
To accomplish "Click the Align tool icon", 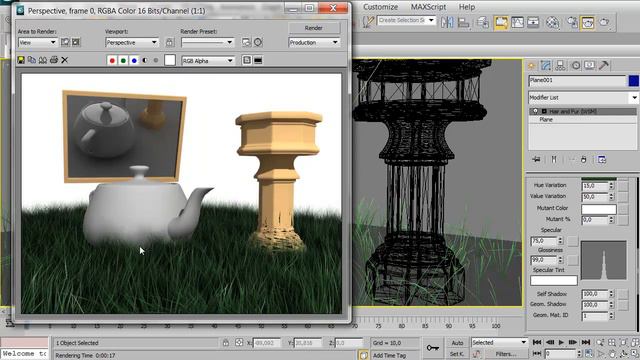I will (463, 22).
